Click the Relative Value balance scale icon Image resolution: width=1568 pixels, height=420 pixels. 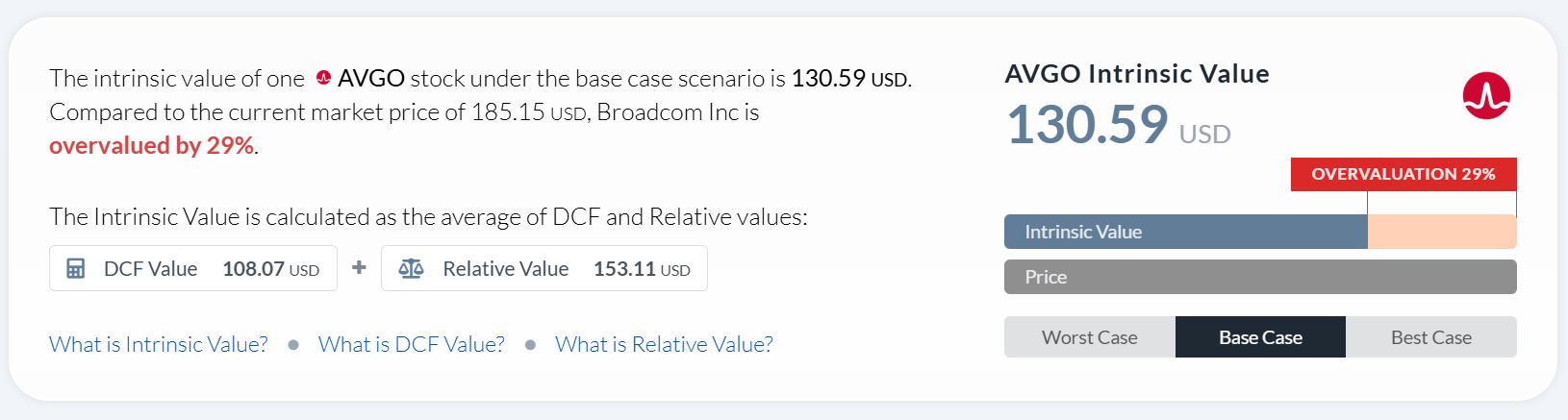(411, 269)
